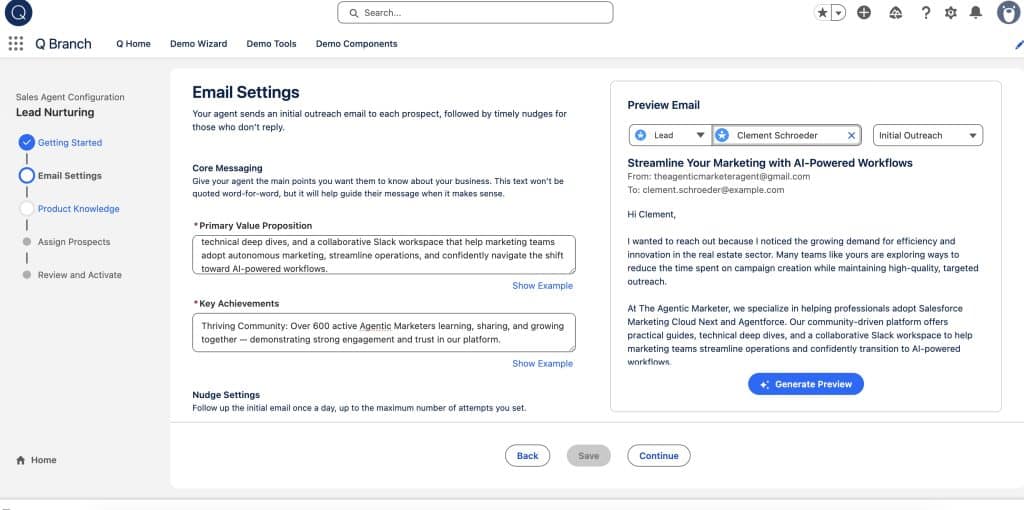Viewport: 1024px width, 510px height.
Task: Click the Email Settings heading
Action: 246,92
